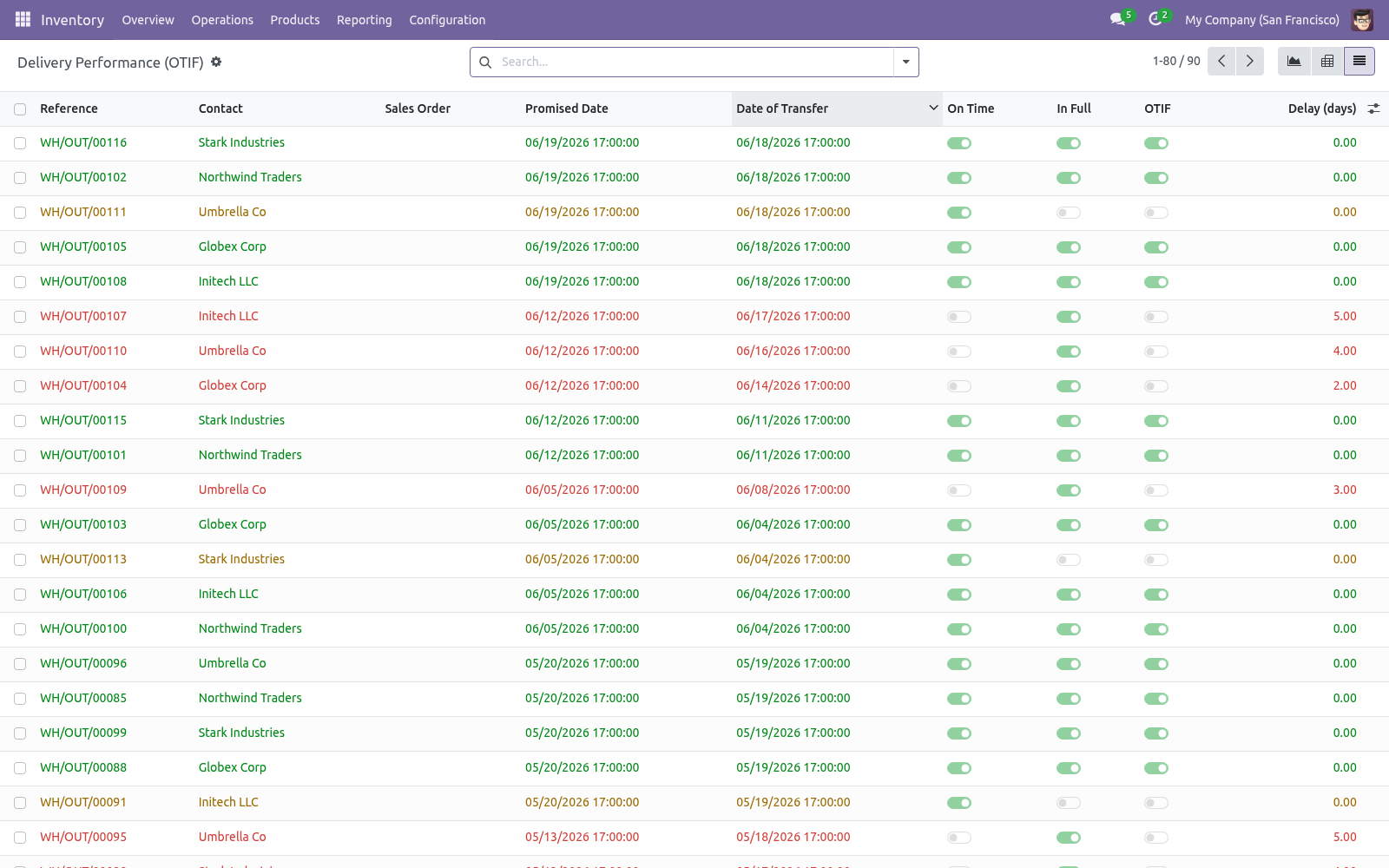Sort by Date of Transfer column
Screen dimensions: 1389x868
pyautogui.click(x=837, y=108)
